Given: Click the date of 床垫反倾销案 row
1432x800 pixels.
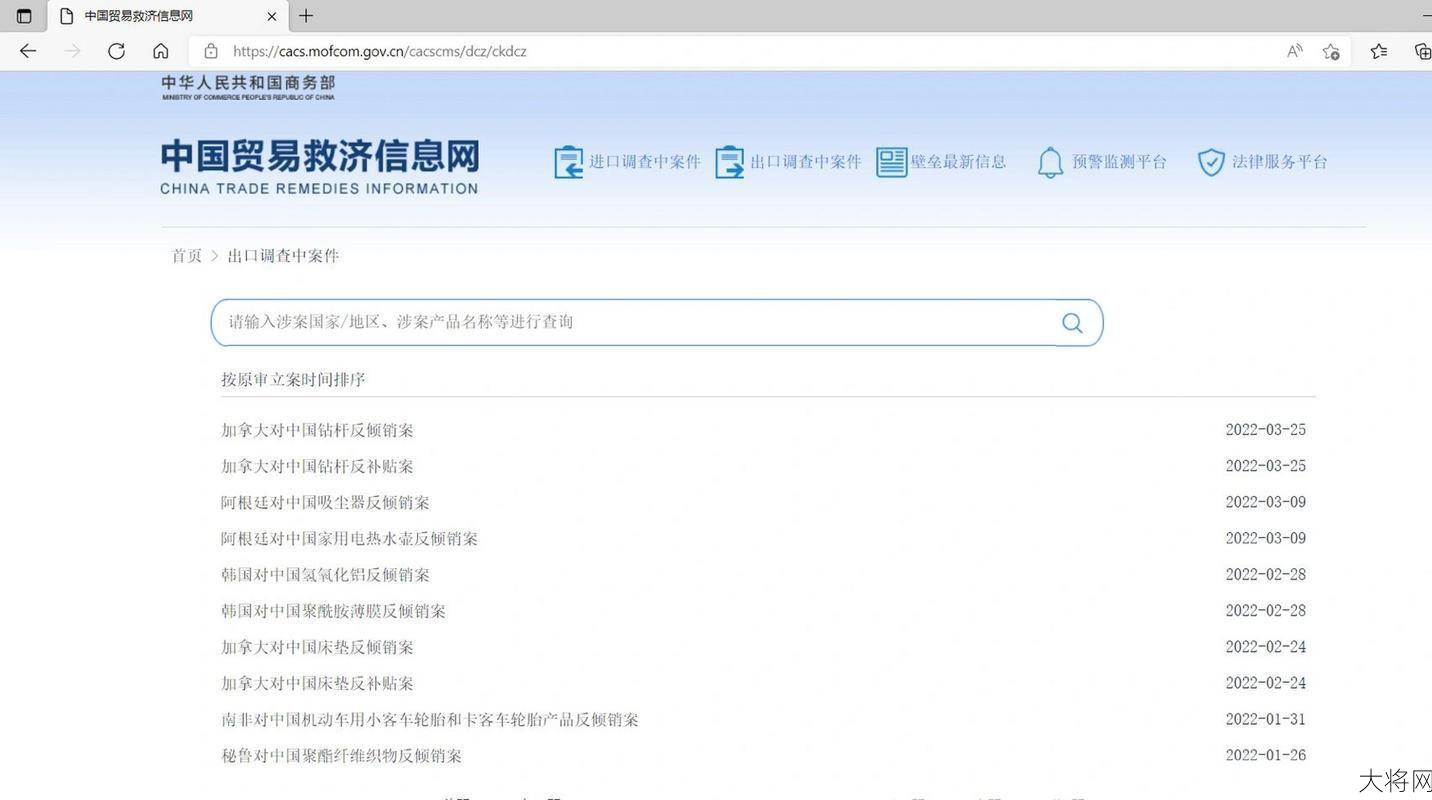Looking at the screenshot, I should point(1266,647).
